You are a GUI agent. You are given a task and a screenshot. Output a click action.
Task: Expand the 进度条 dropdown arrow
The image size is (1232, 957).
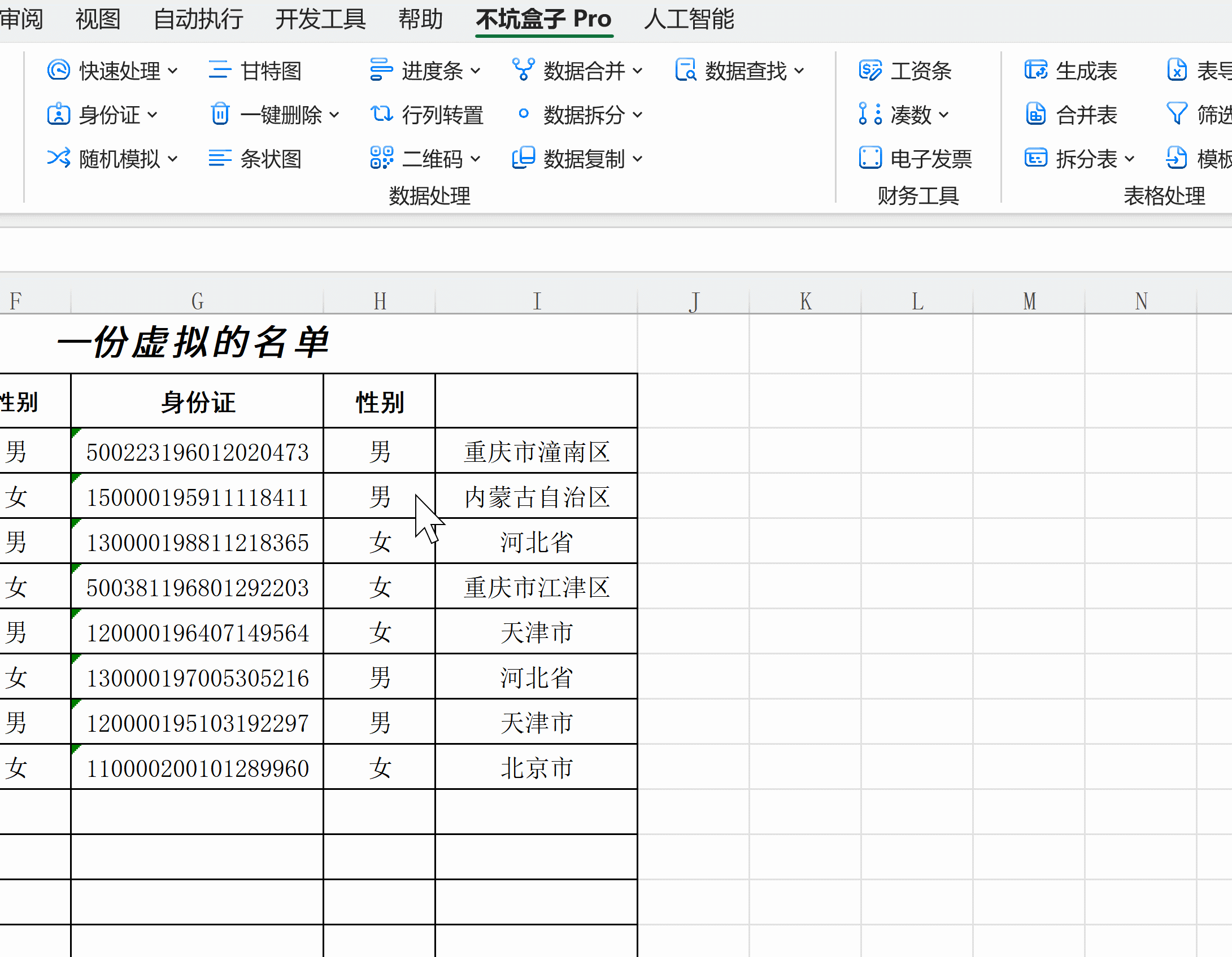[476, 72]
